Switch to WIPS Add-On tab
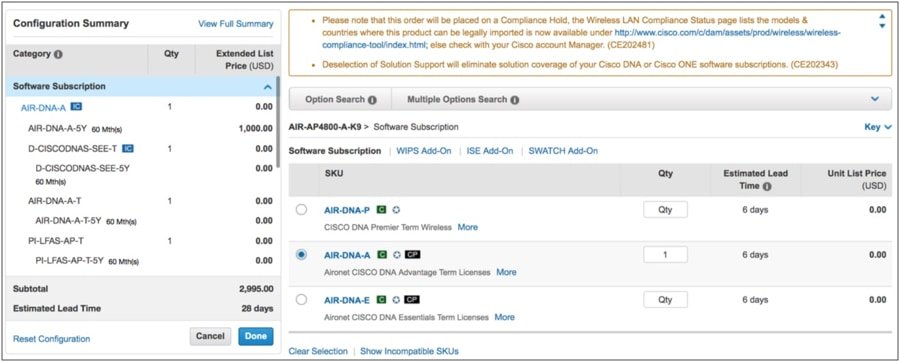The width and height of the screenshot is (900, 362). click(x=424, y=151)
